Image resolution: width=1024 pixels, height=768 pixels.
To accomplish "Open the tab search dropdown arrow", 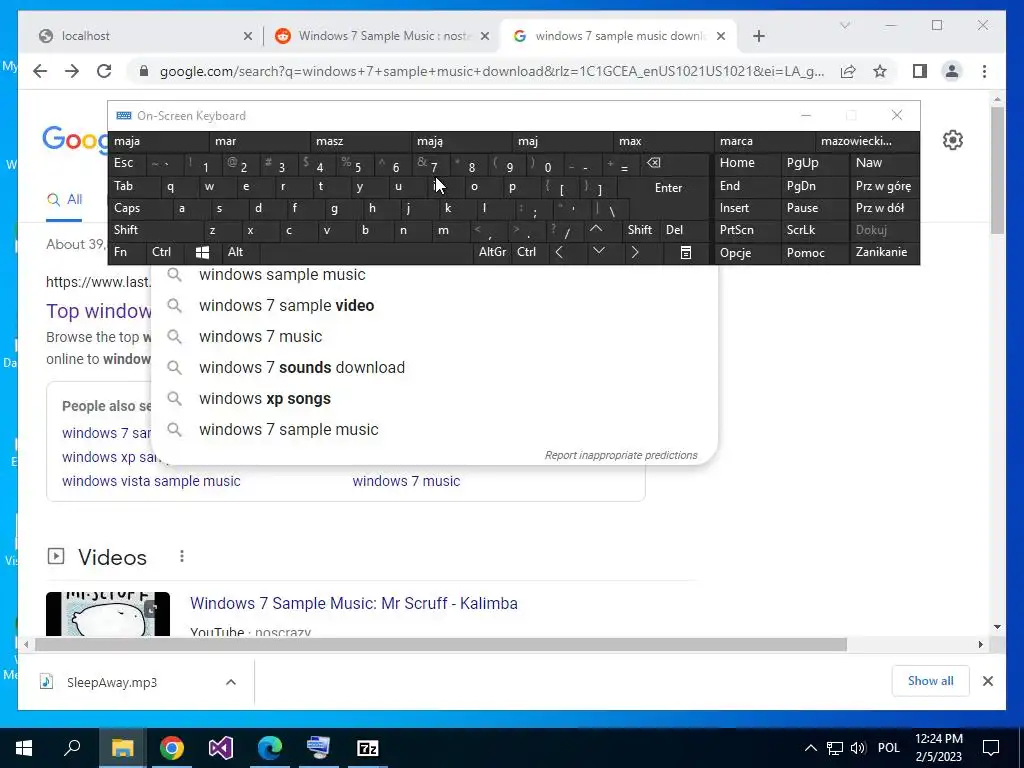I will [844, 25].
